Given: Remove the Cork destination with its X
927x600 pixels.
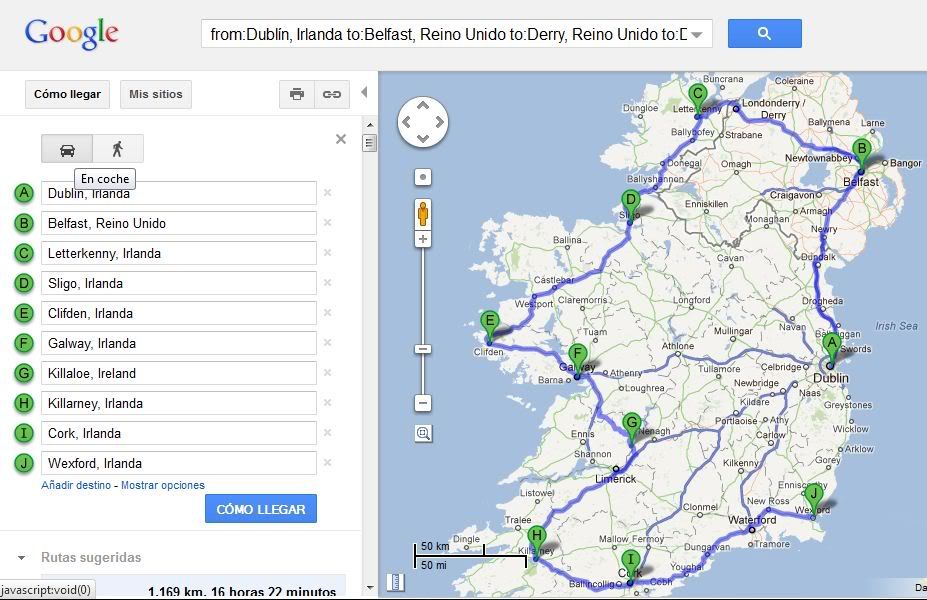Looking at the screenshot, I should click(328, 433).
